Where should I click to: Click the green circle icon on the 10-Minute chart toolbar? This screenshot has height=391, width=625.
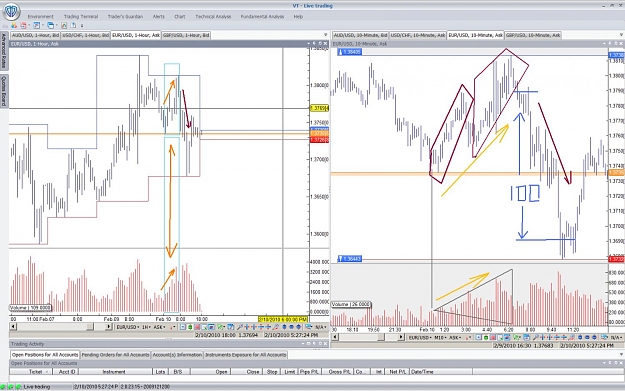pyautogui.click(x=485, y=338)
